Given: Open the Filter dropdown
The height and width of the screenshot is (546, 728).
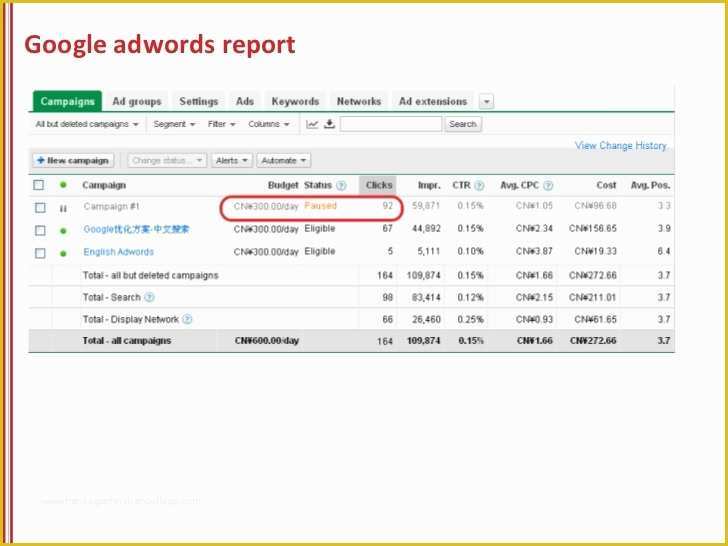Looking at the screenshot, I should click(221, 124).
